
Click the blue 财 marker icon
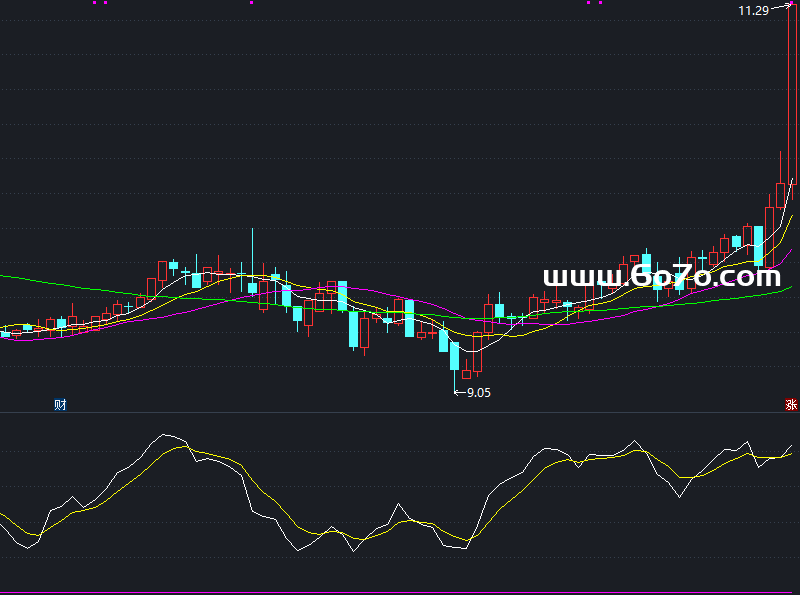pyautogui.click(x=60, y=405)
